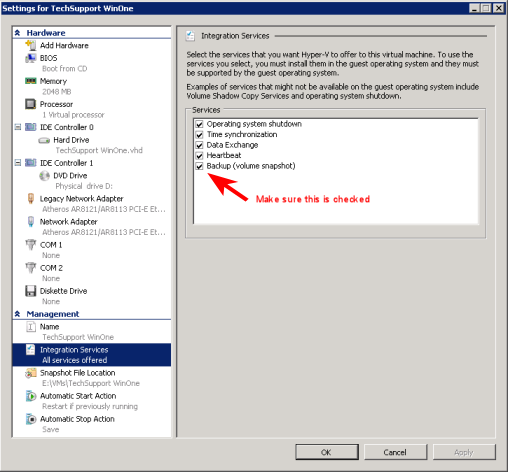The image size is (508, 472).
Task: Collapse IDE Controller 1 tree node
Action: click(18, 163)
